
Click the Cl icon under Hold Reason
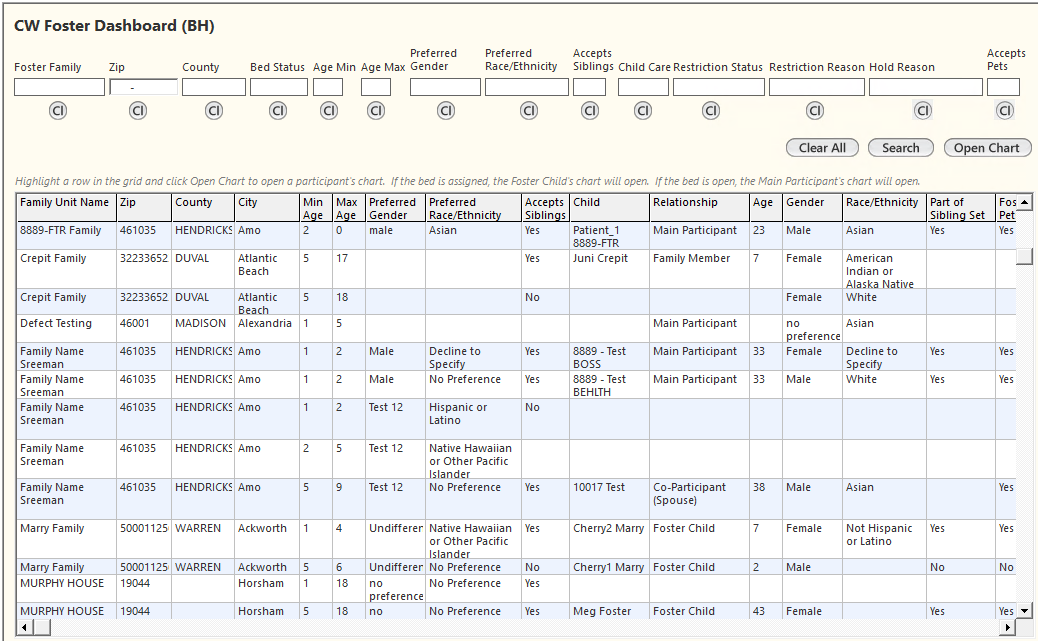click(x=923, y=111)
